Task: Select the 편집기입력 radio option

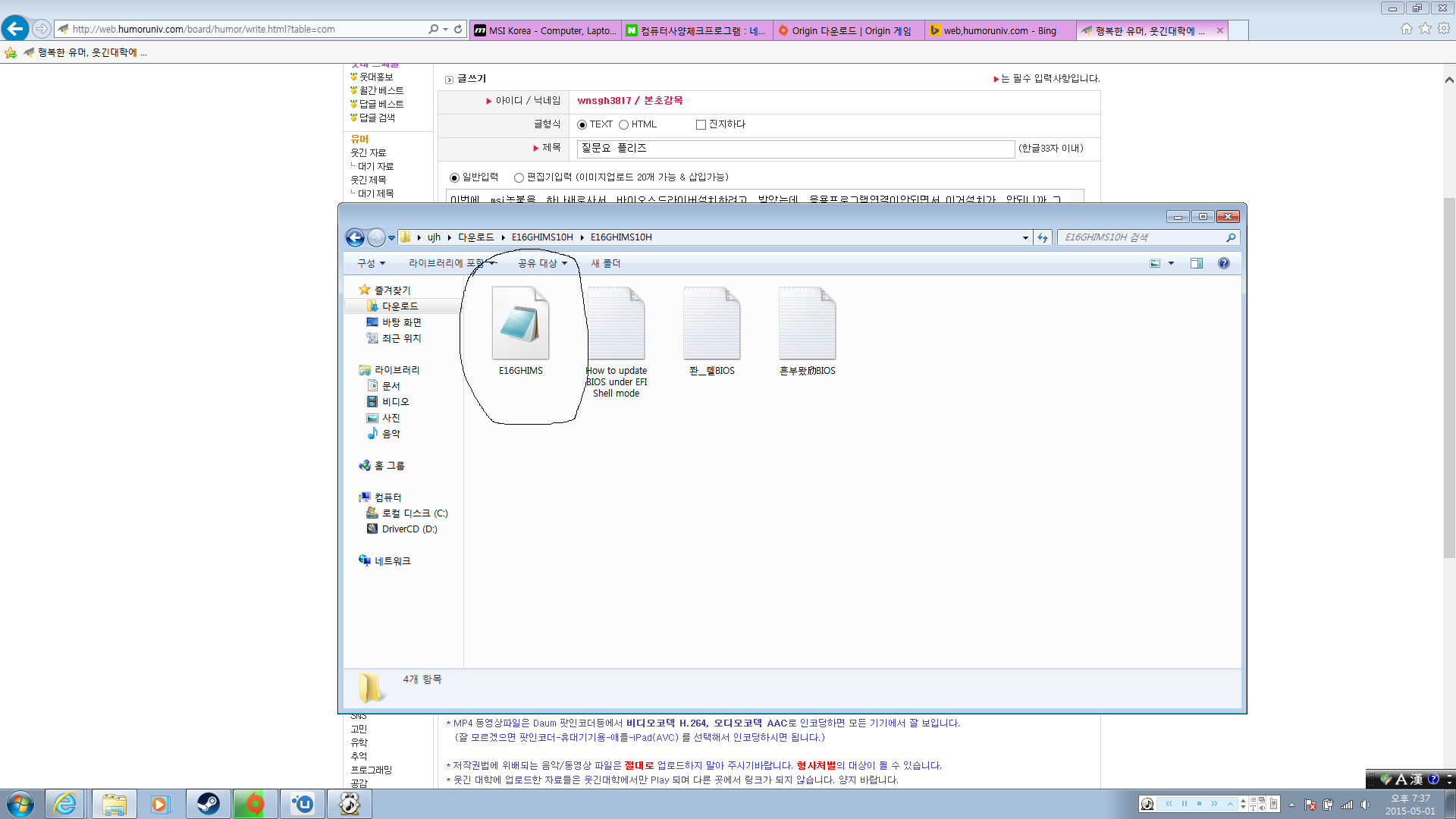Action: [519, 177]
